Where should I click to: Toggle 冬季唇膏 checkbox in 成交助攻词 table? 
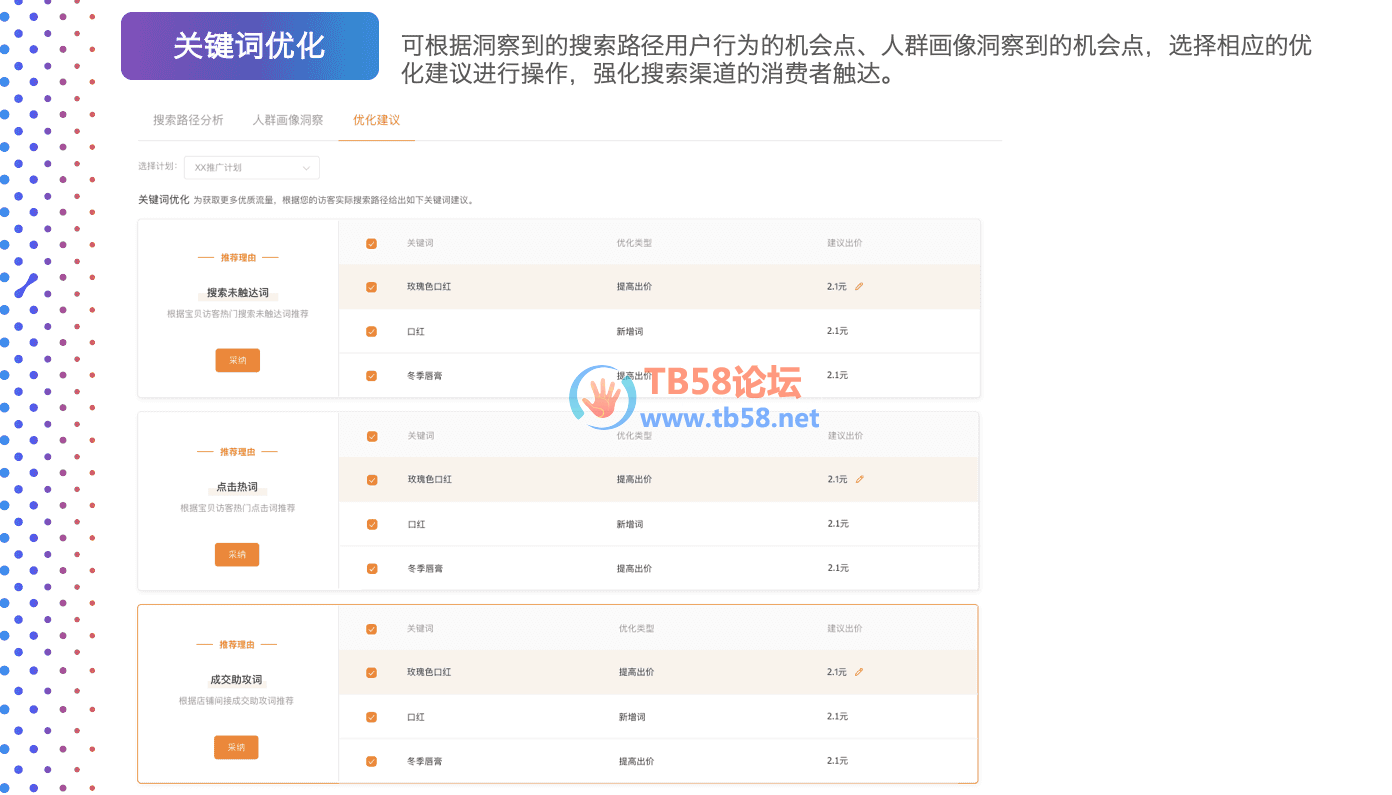[x=372, y=761]
